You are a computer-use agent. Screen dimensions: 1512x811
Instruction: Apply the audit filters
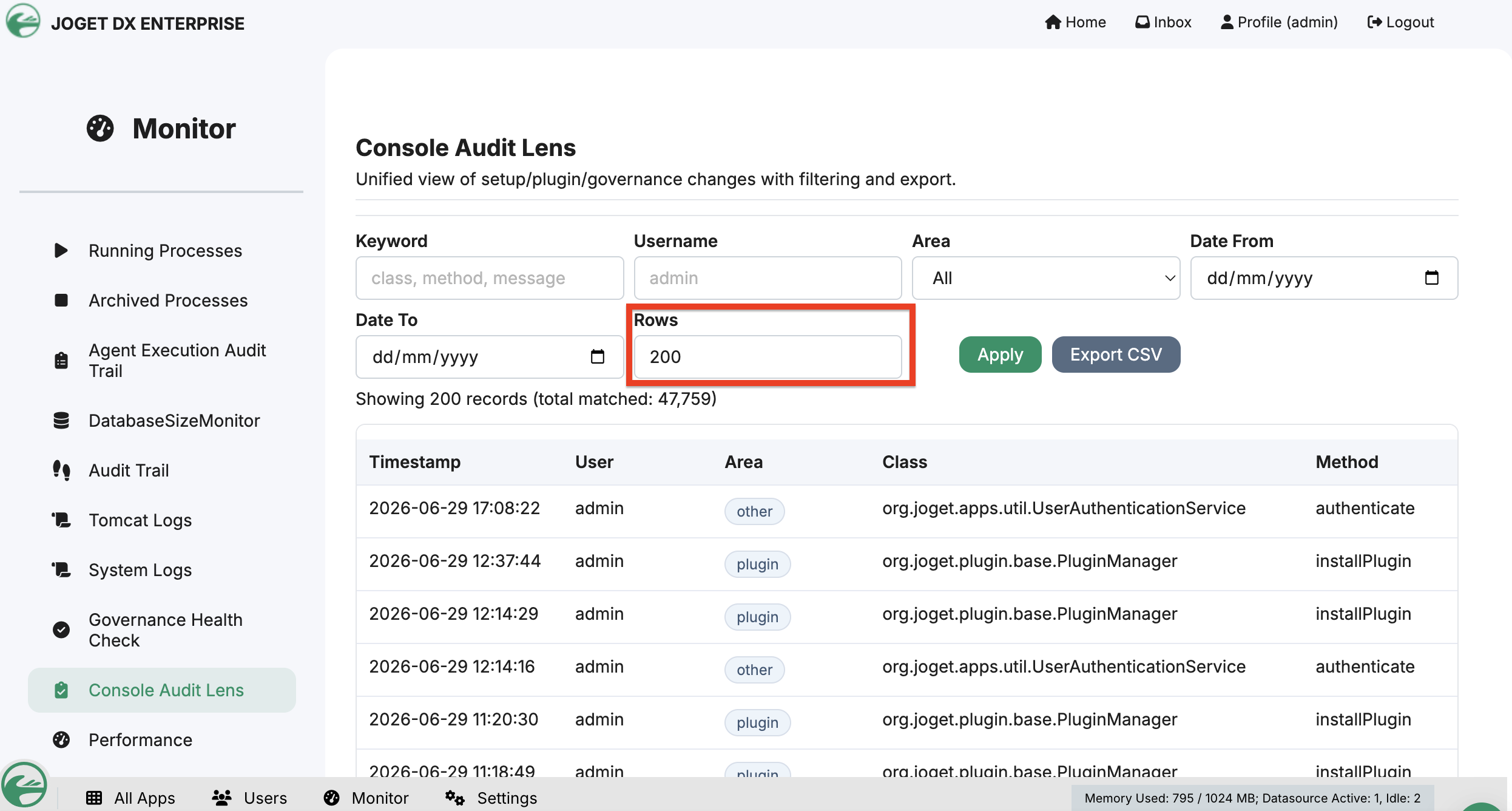(x=1000, y=355)
